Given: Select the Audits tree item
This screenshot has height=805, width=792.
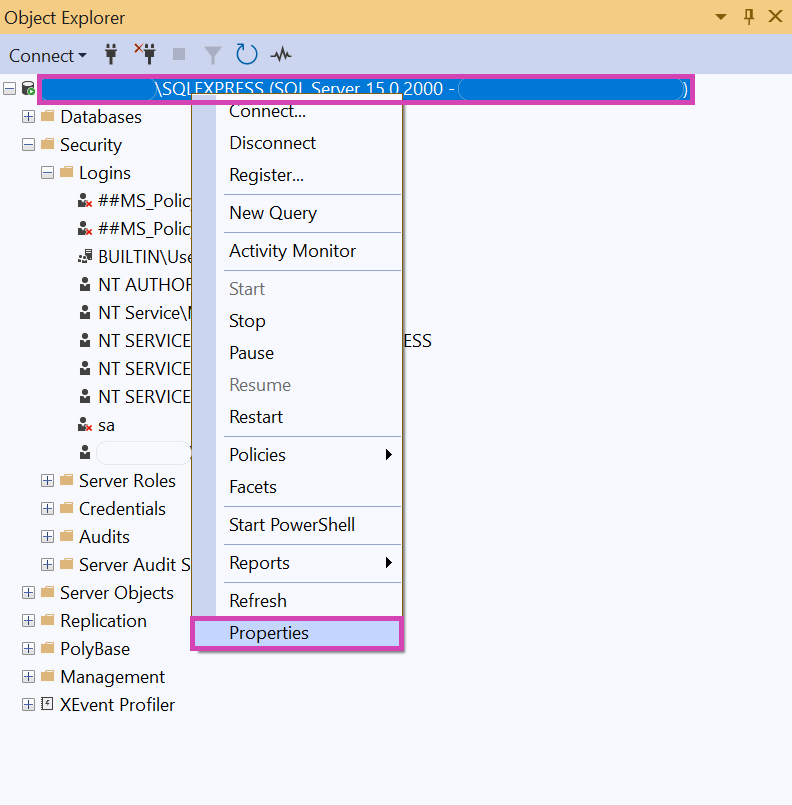Looking at the screenshot, I should (104, 537).
